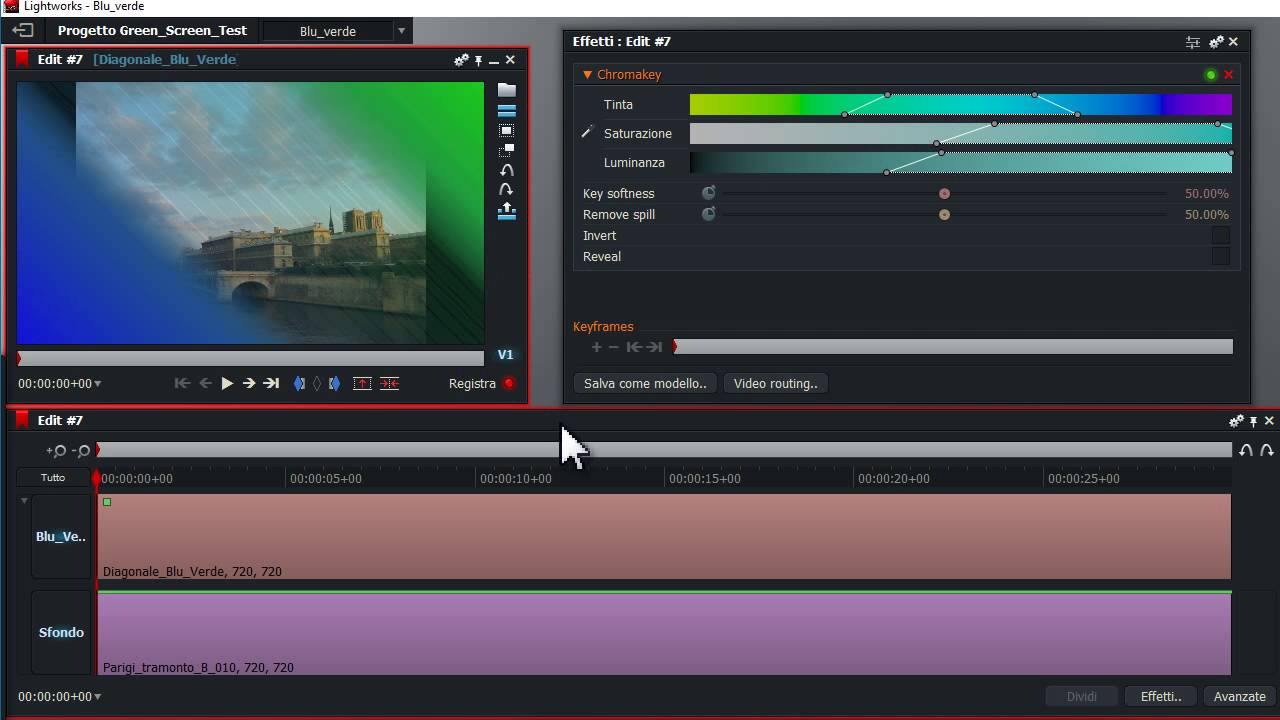This screenshot has height=720, width=1280.
Task: Select the eyedropper tool in Chromakey
Action: pos(588,132)
